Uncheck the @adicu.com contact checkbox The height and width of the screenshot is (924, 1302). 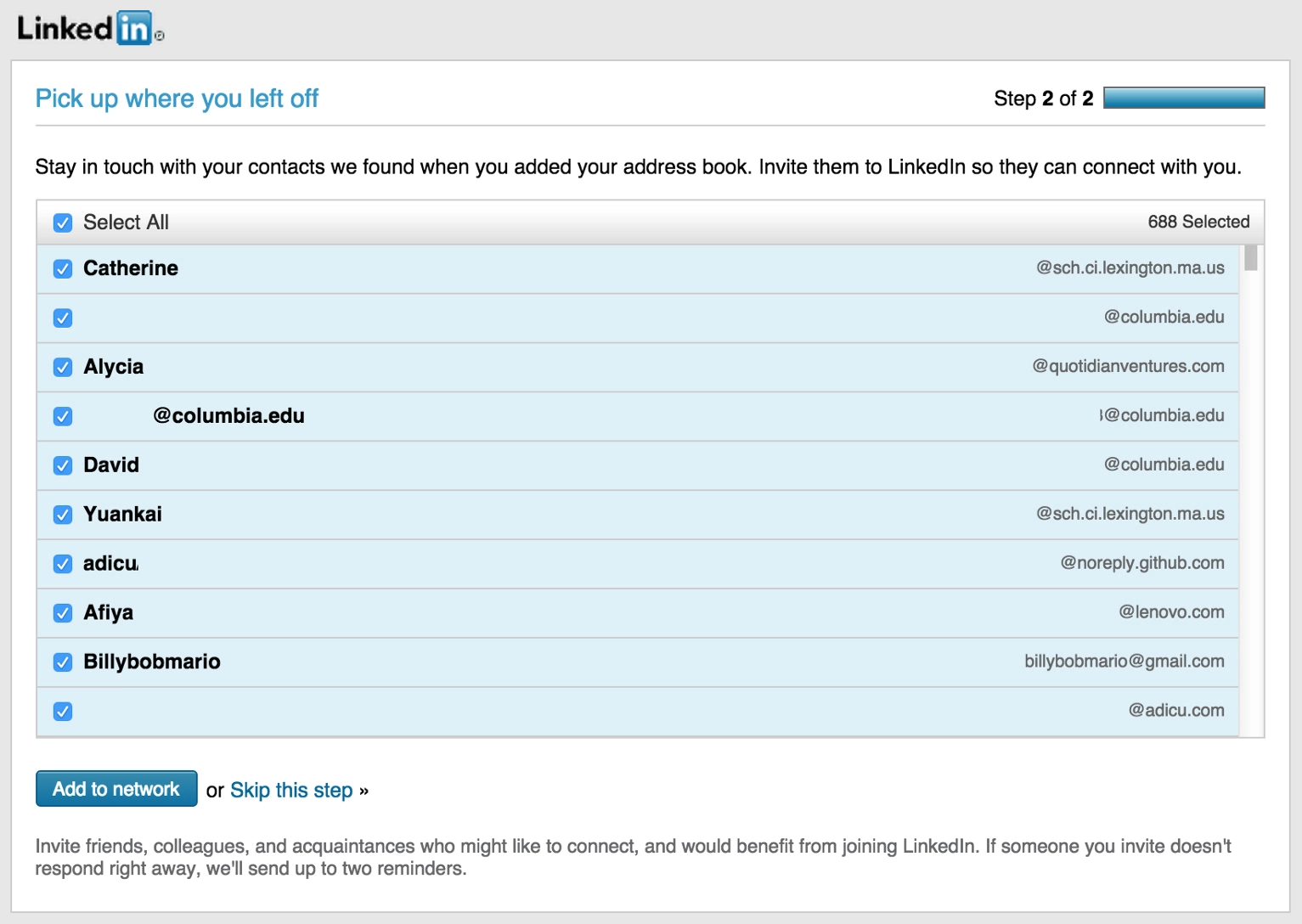point(63,712)
